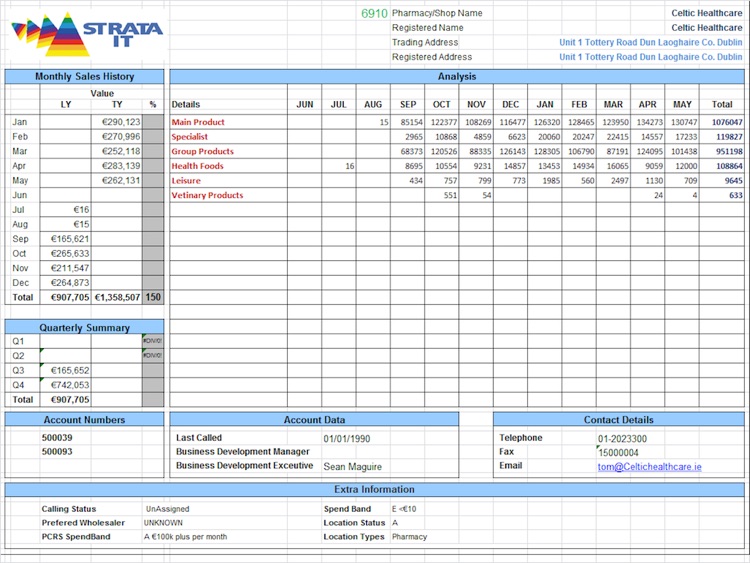Click the TY total €1,358,507 cell
Screen dimensions: 750x563
click(116, 297)
